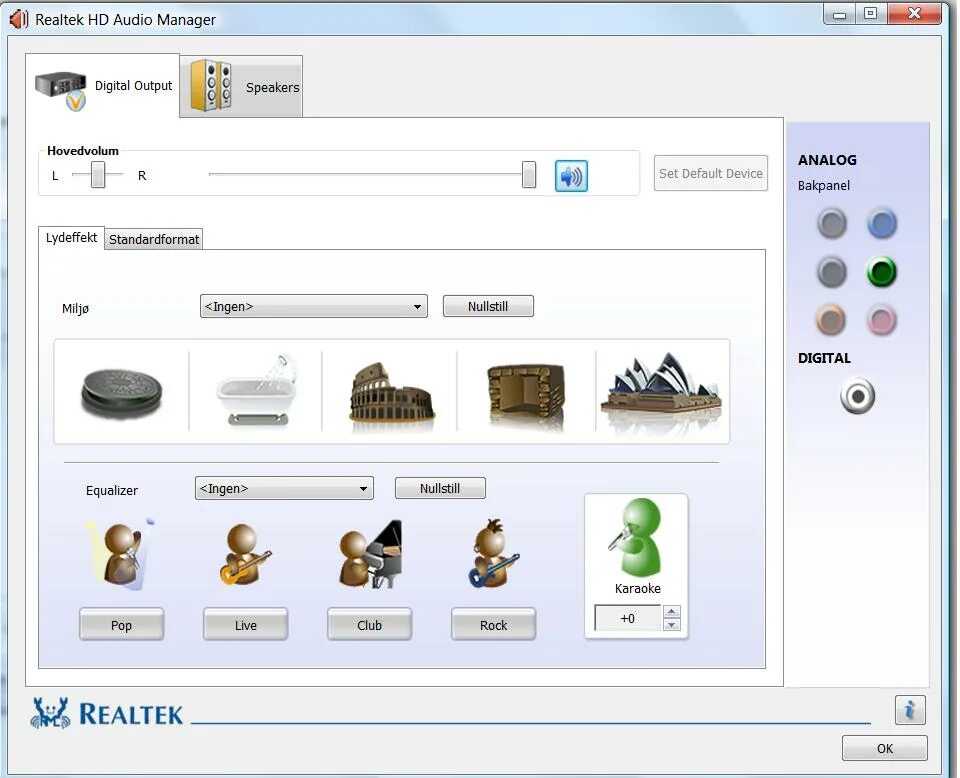Apply the Live equalizer preset button
This screenshot has height=778, width=960.
click(x=246, y=624)
